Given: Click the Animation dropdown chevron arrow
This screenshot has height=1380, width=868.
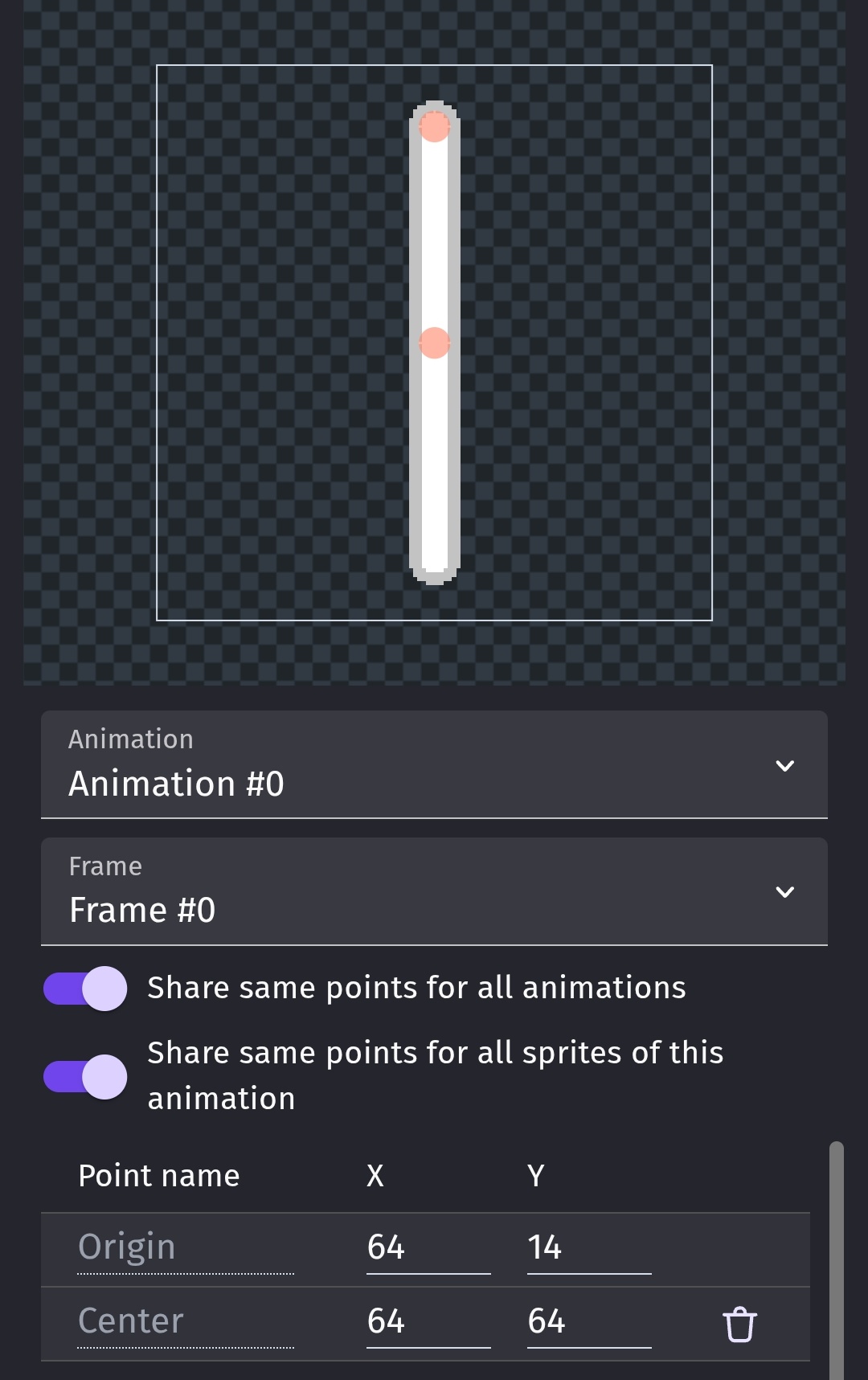Looking at the screenshot, I should (x=784, y=766).
